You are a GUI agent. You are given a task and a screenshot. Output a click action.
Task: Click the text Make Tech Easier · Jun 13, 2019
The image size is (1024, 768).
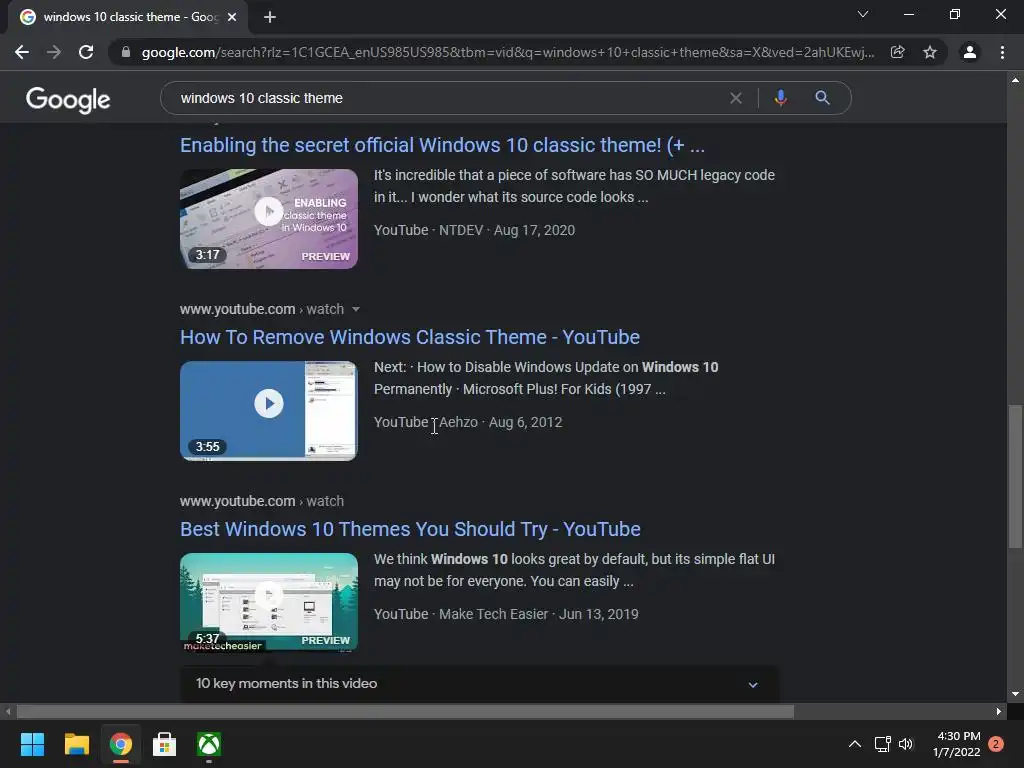click(x=539, y=614)
